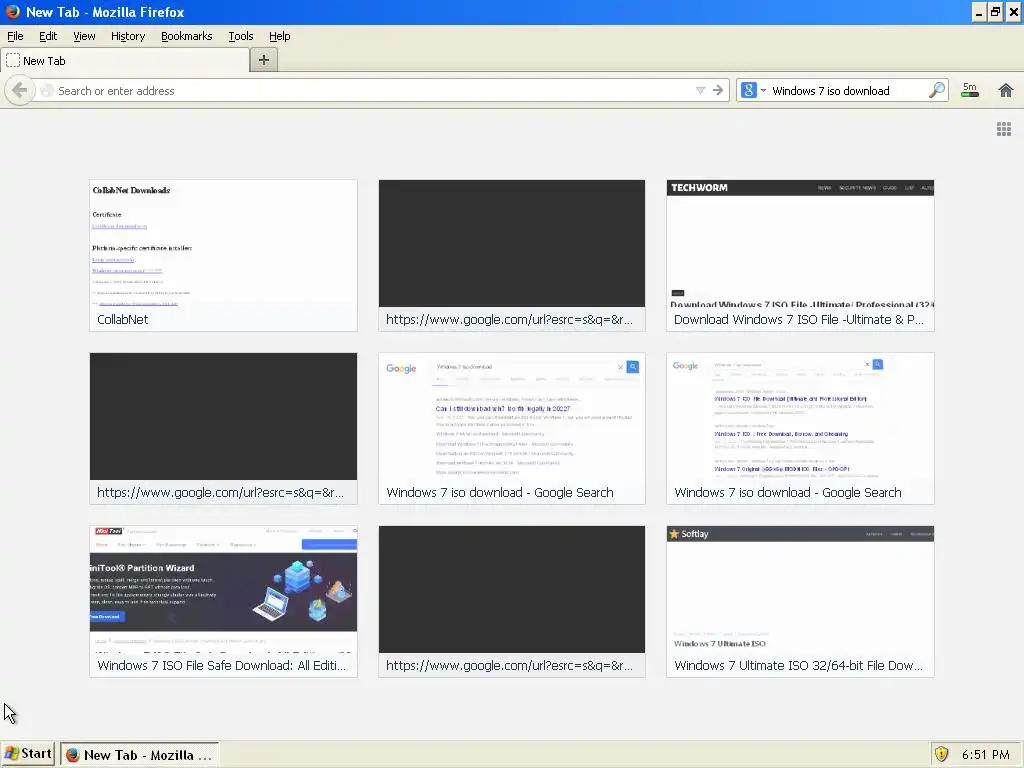
Task: Open a new tab with plus button
Action: 264,60
